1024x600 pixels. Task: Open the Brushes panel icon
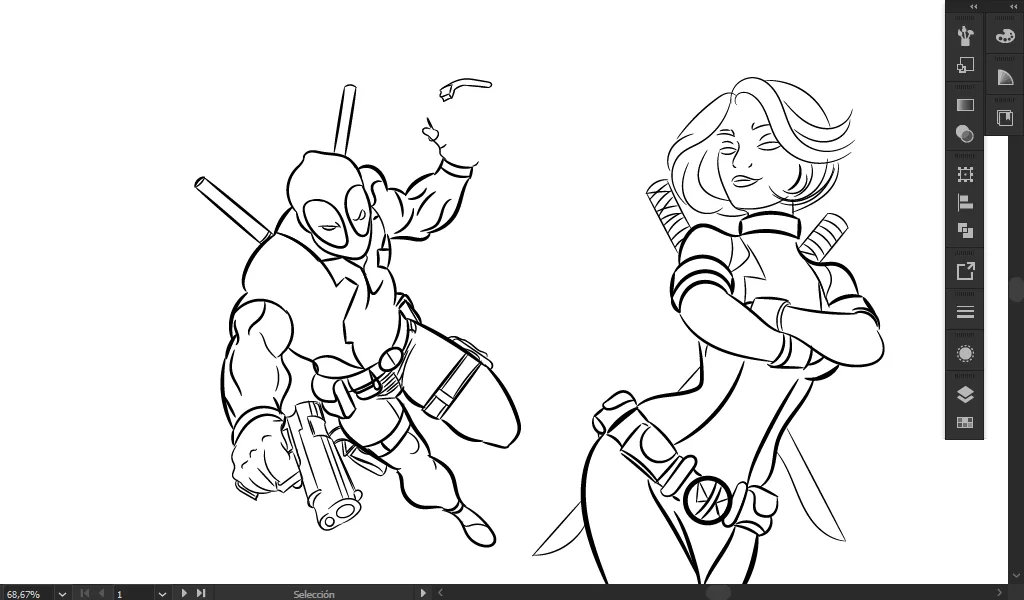pos(965,37)
